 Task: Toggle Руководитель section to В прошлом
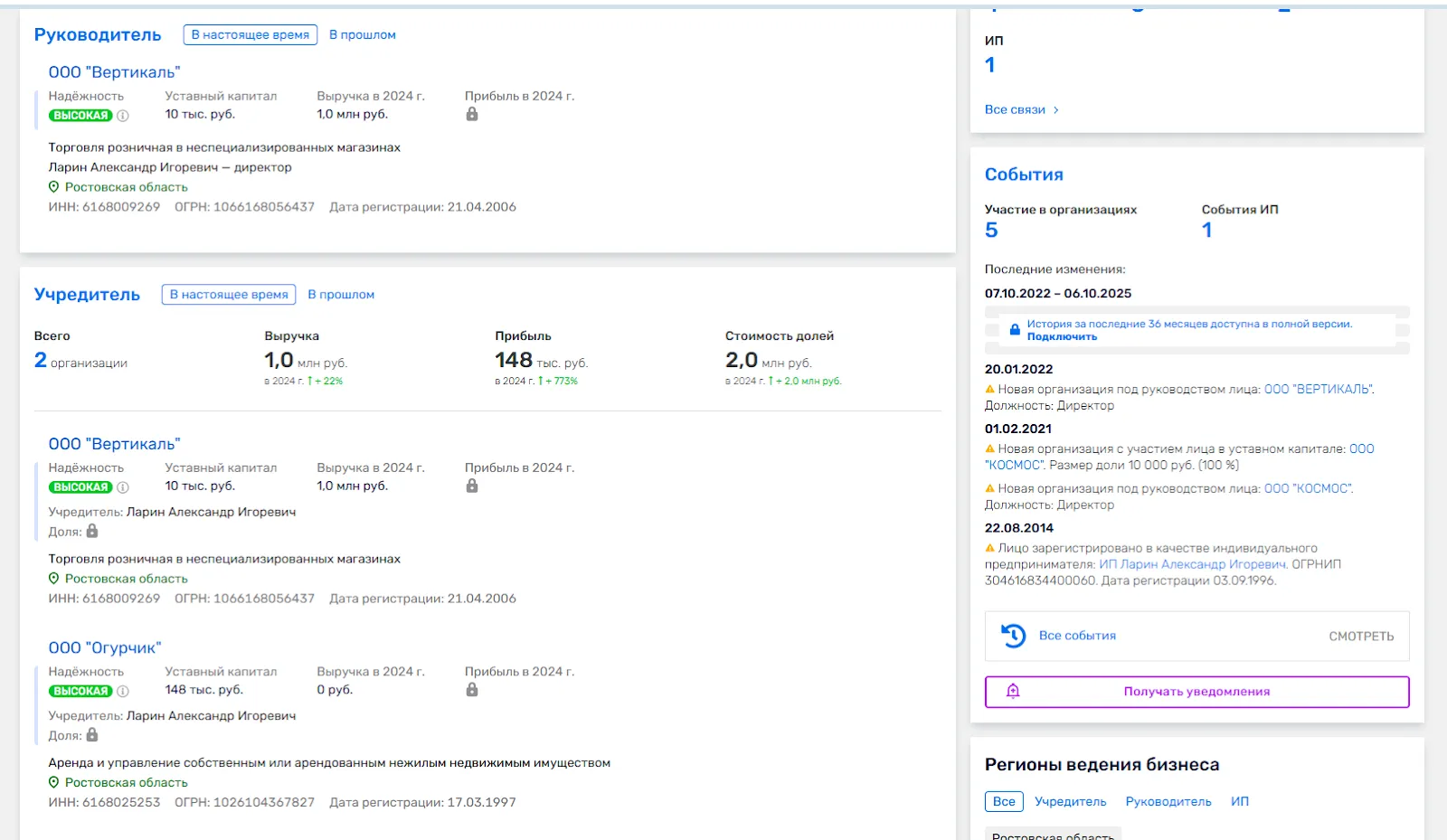[x=363, y=34]
